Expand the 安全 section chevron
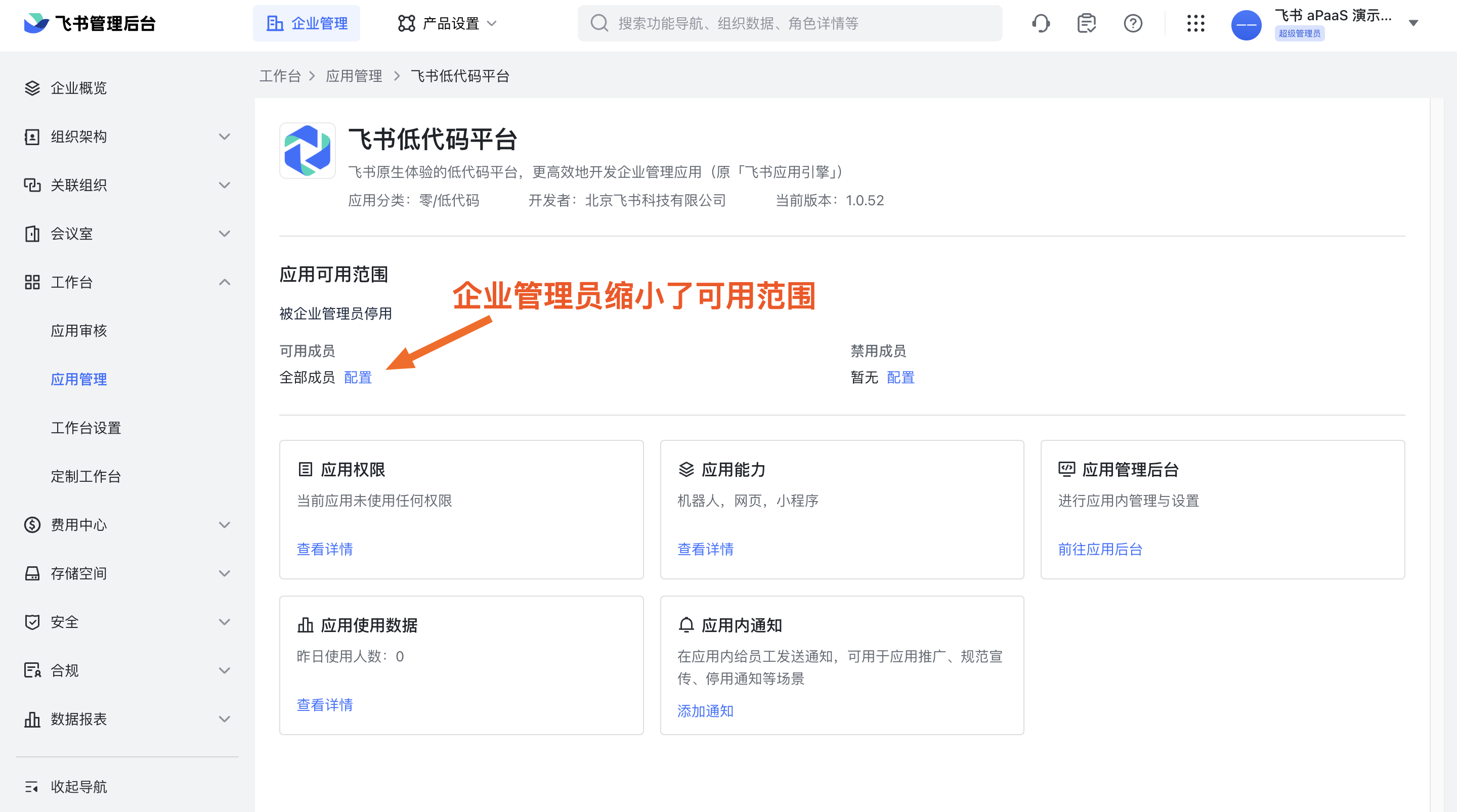Viewport: 1457px width, 812px height. pos(225,622)
